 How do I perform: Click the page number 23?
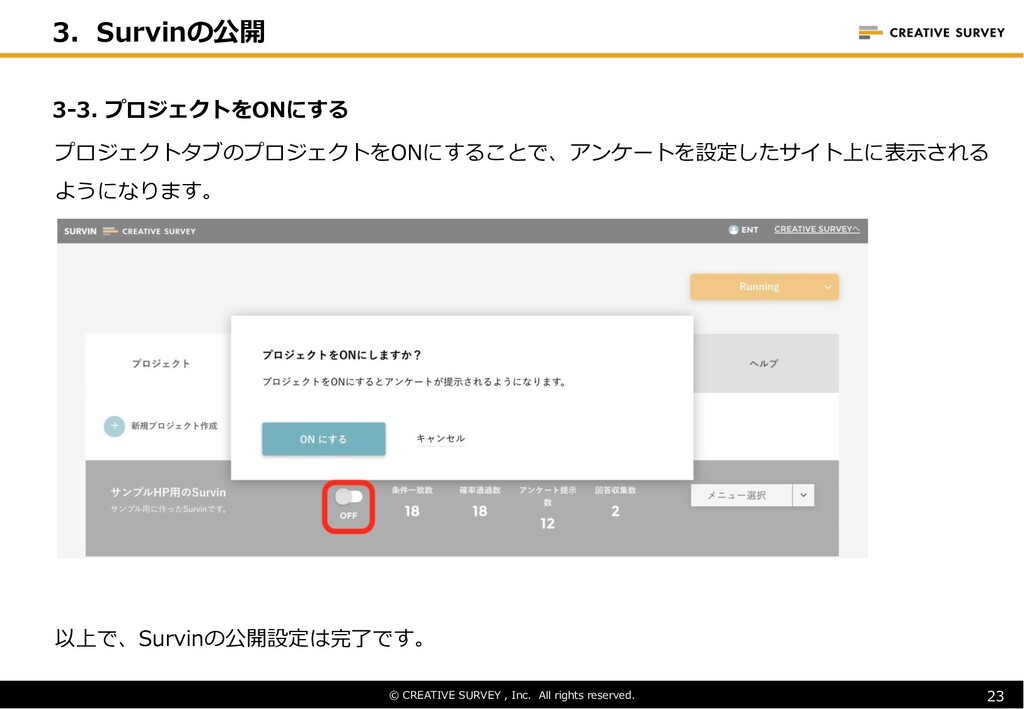point(995,696)
